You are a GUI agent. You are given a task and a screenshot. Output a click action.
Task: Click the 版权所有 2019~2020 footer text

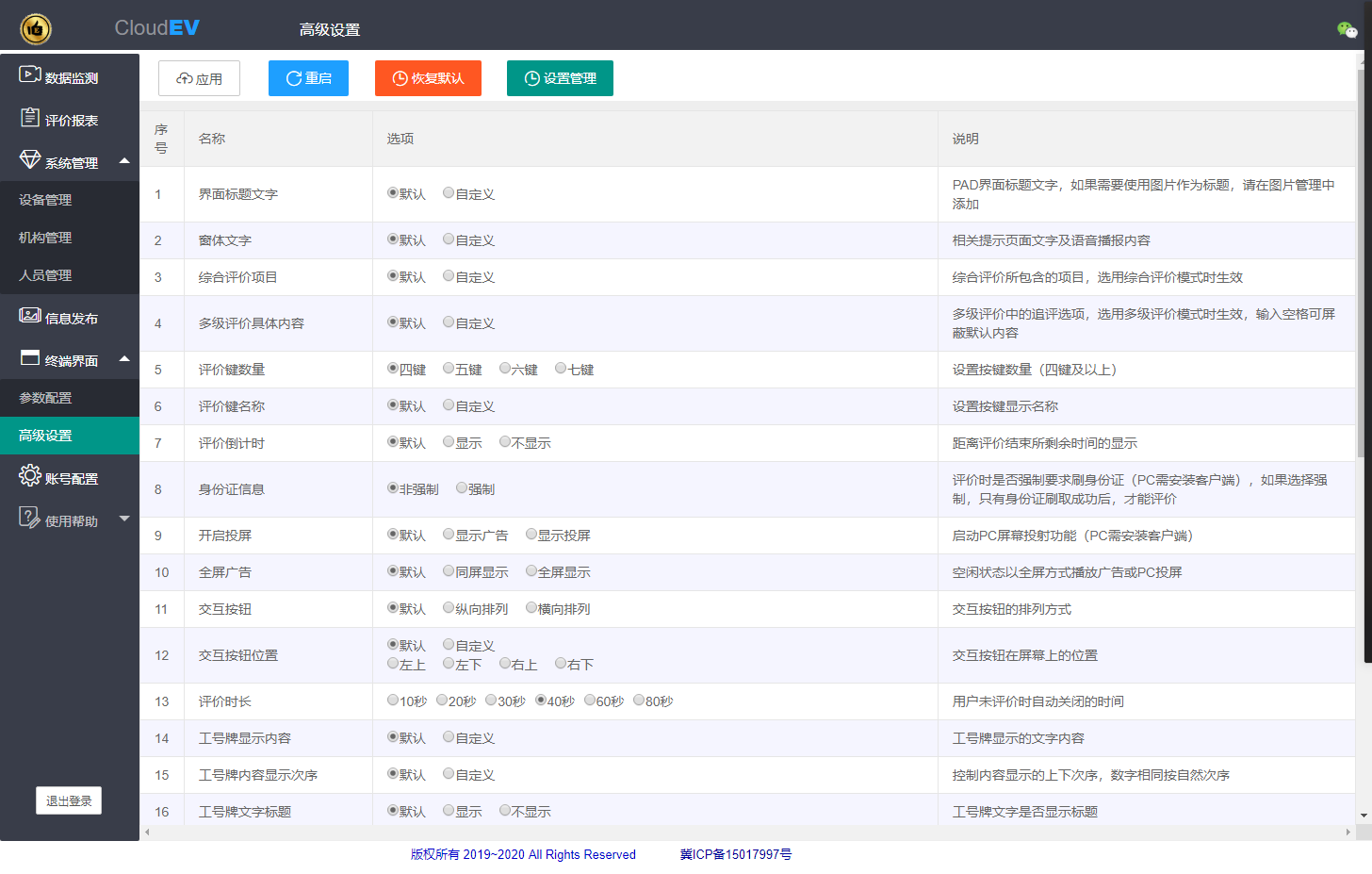523,854
